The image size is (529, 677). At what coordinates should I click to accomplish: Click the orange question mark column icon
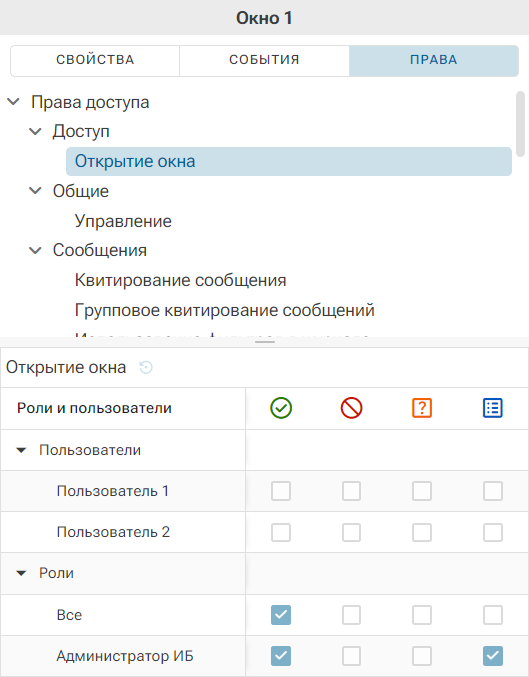point(422,408)
